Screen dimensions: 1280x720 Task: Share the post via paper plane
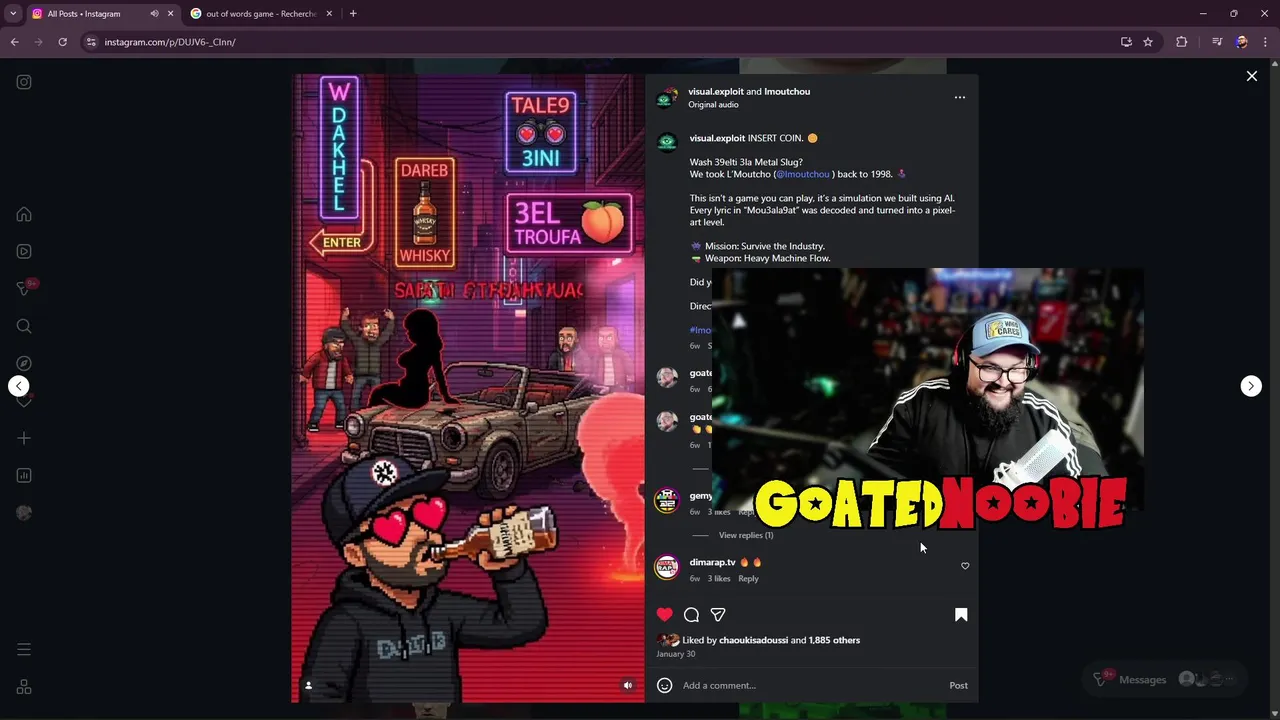718,614
